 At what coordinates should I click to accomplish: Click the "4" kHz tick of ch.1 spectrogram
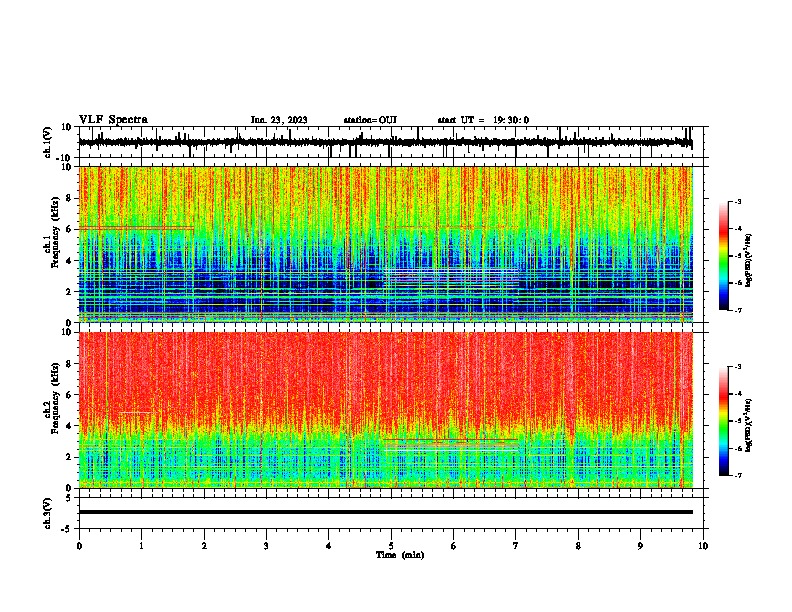69,261
